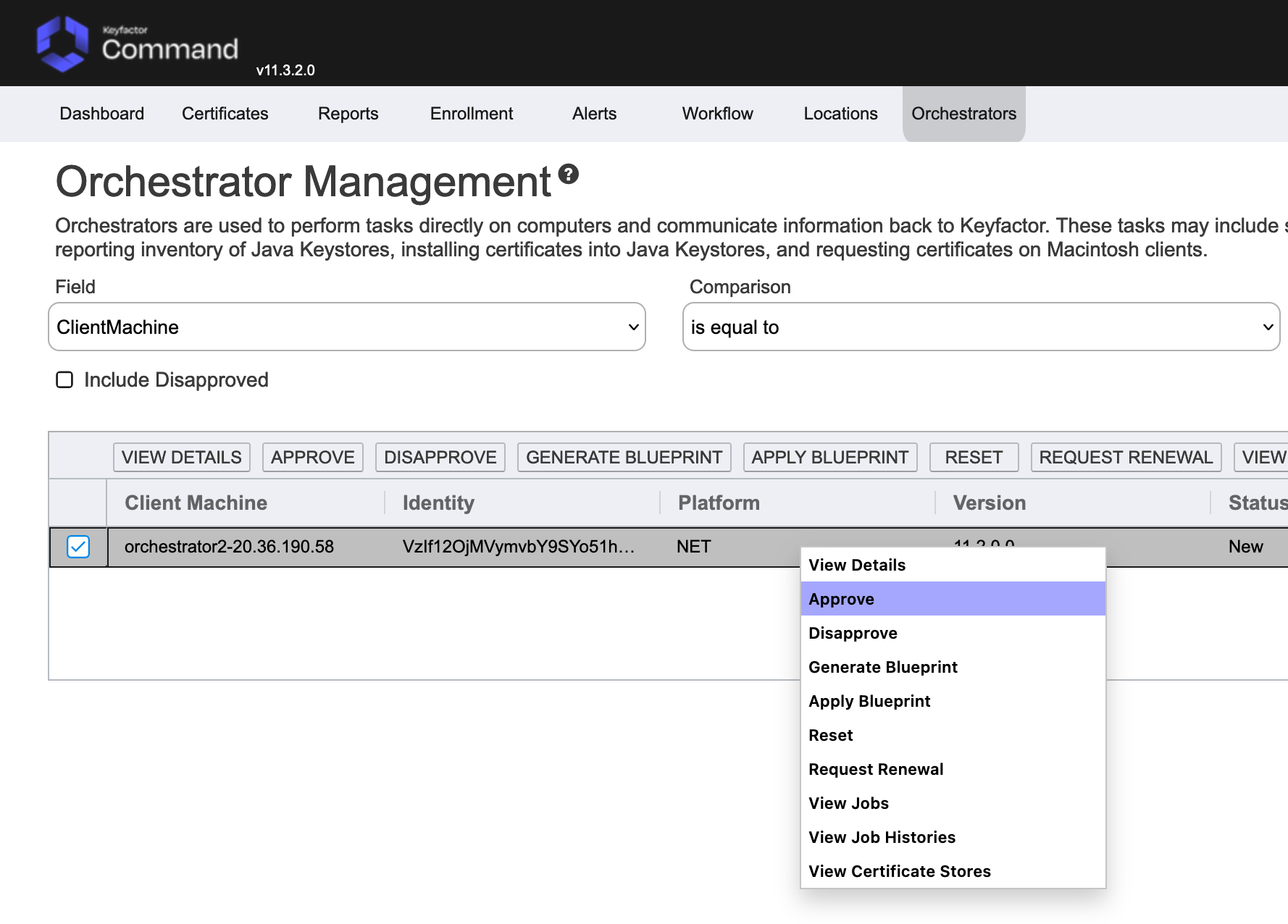Choose Disapprove from the context menu

(853, 633)
